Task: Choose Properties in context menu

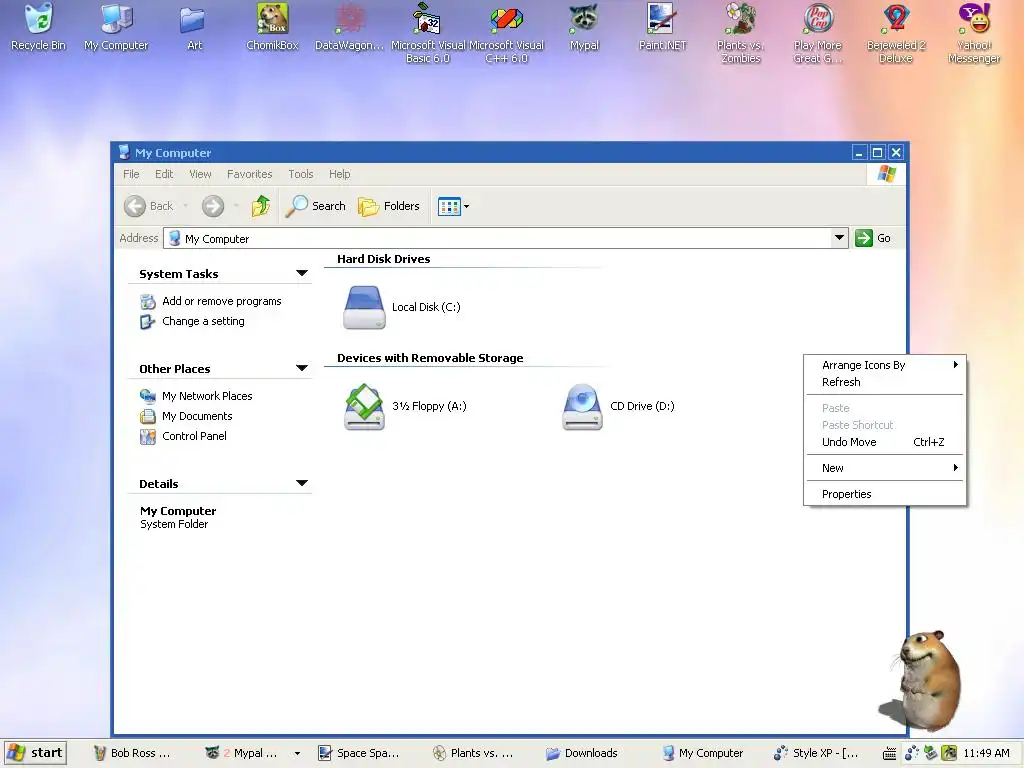Action: coord(884,494)
